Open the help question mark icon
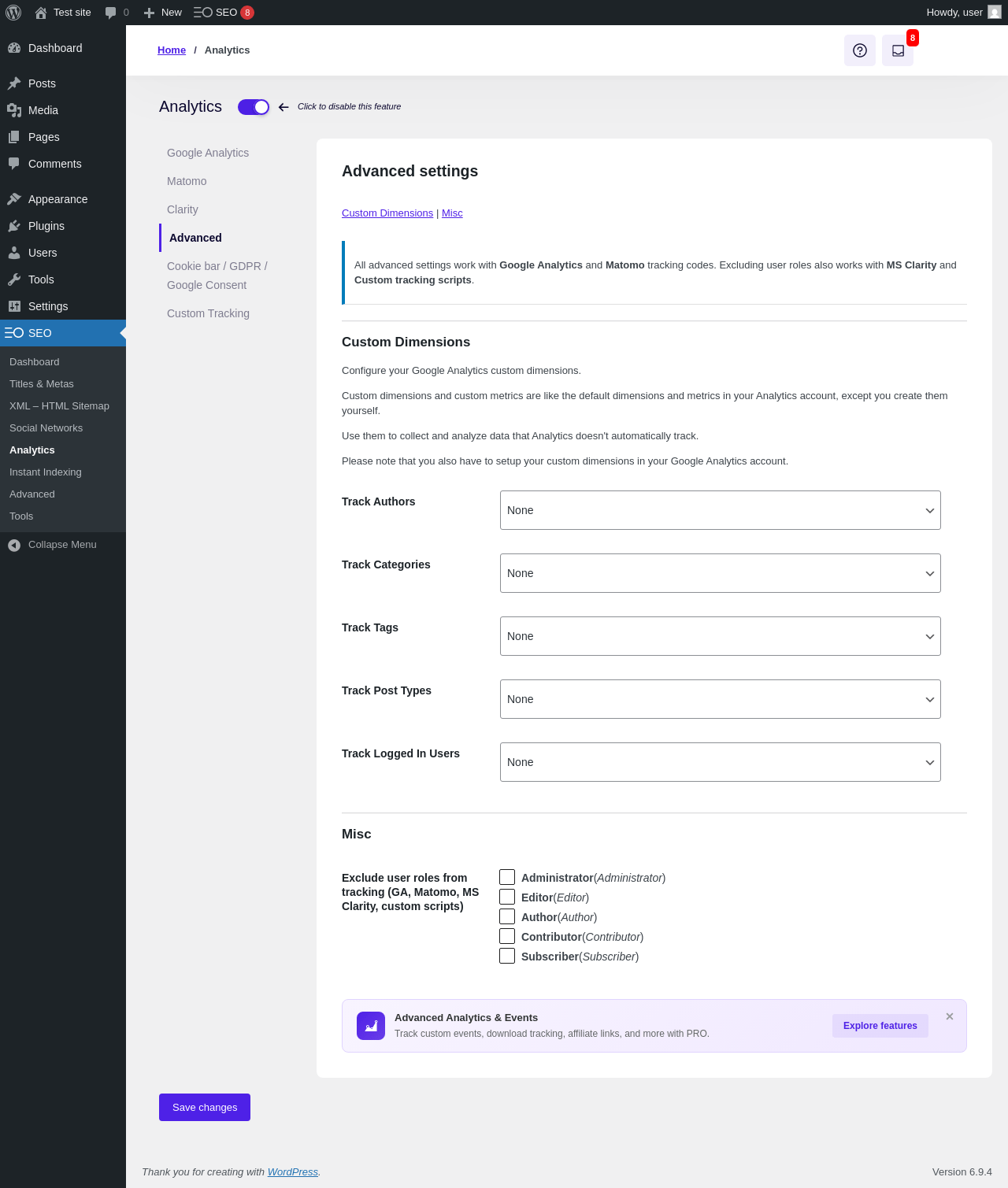This screenshot has height=1188, width=1008. point(860,50)
